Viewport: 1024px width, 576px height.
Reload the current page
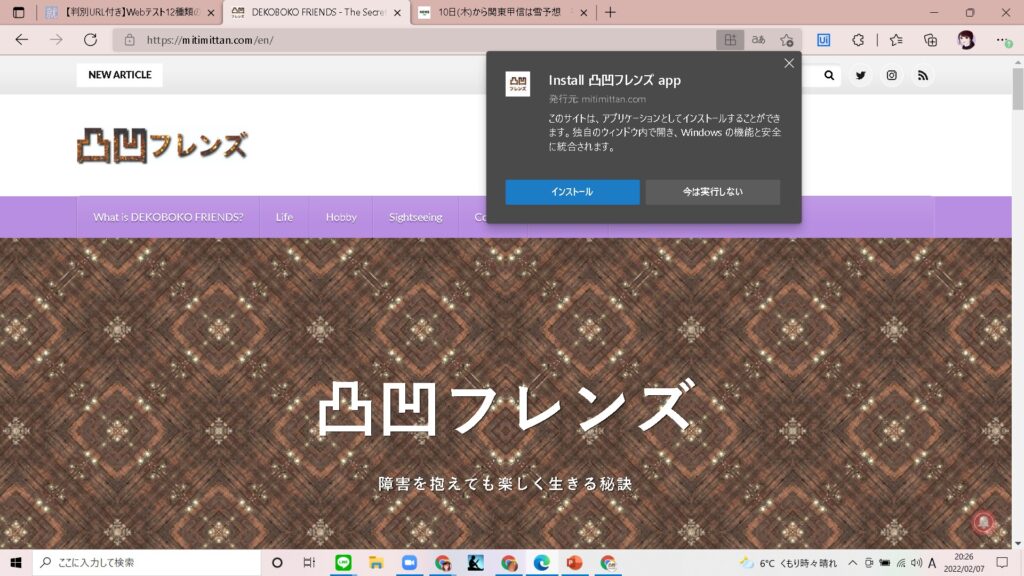[90, 40]
